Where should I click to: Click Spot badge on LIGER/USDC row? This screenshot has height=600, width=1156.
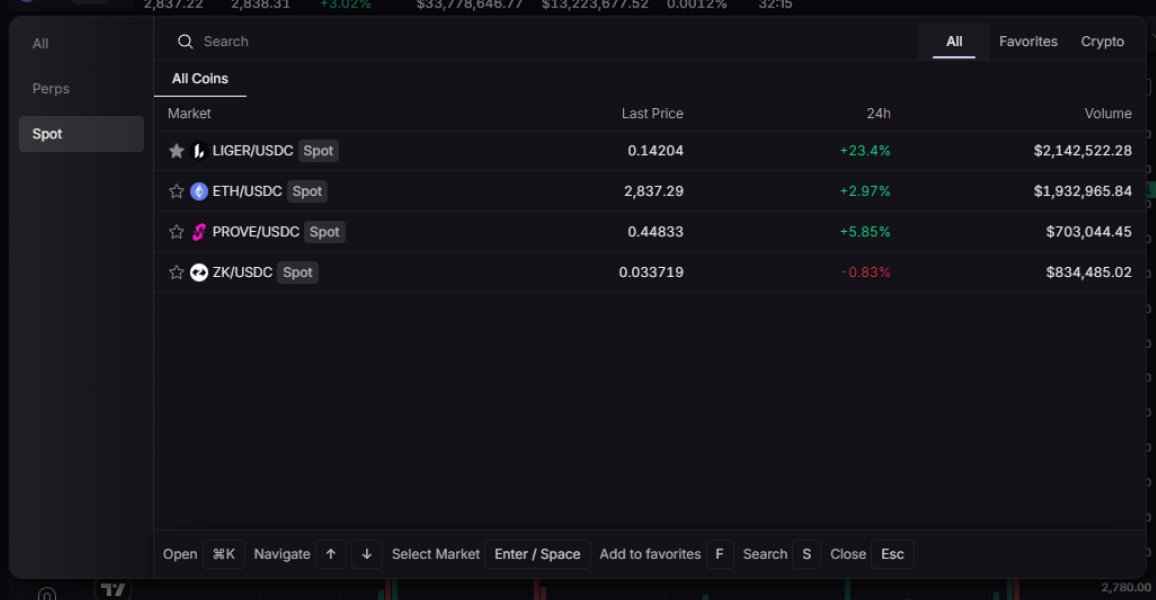(318, 151)
